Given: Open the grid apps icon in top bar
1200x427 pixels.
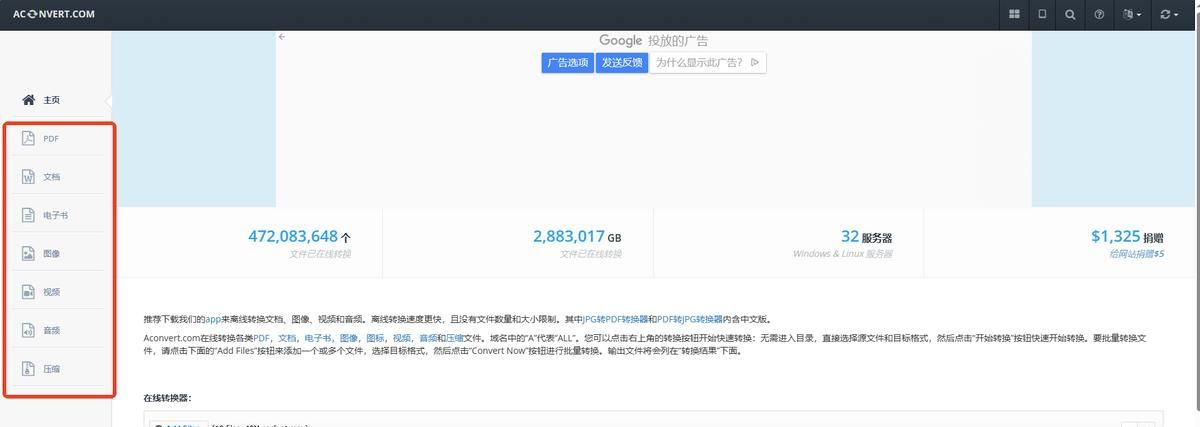Looking at the screenshot, I should (x=1014, y=15).
